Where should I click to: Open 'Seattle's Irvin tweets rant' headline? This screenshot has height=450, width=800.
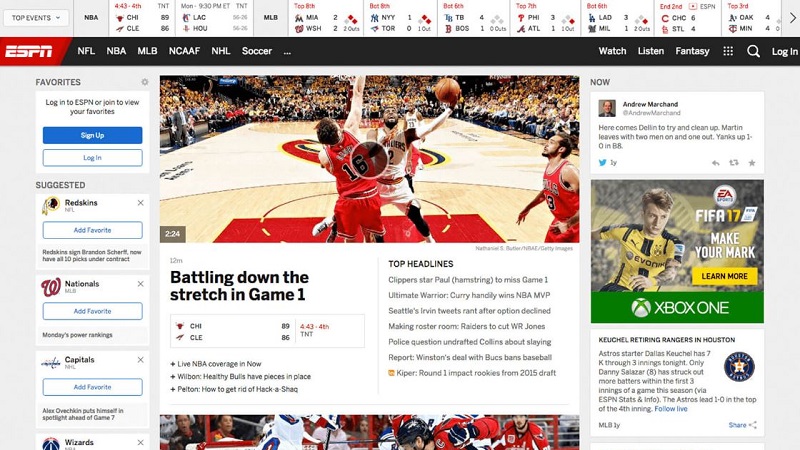point(469,311)
